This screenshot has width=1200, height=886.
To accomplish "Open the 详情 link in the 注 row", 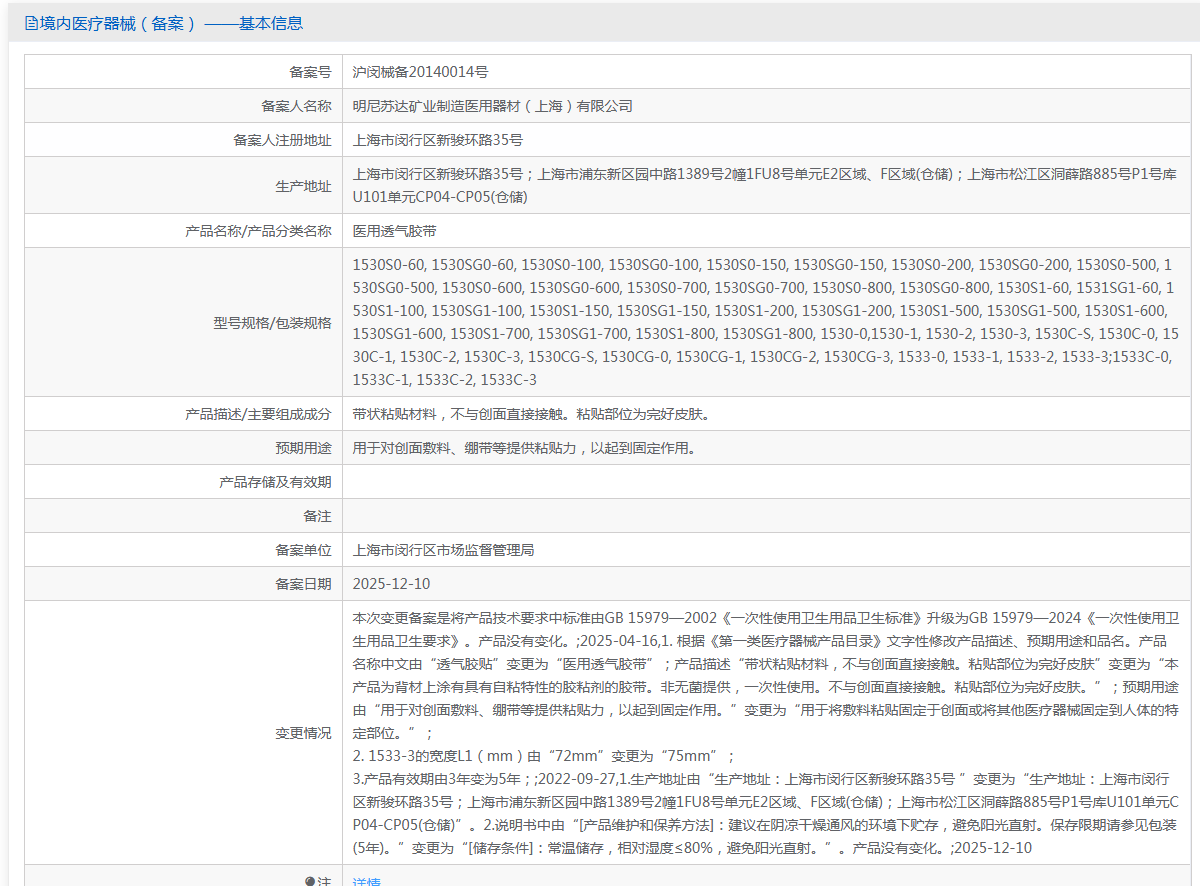I will click(367, 882).
